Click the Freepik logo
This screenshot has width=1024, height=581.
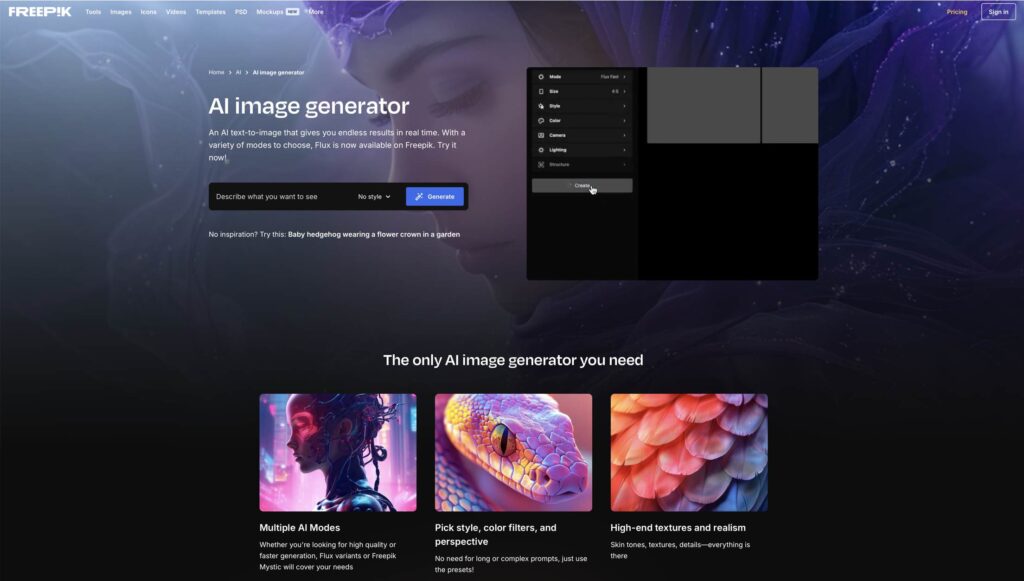pyautogui.click(x=40, y=12)
